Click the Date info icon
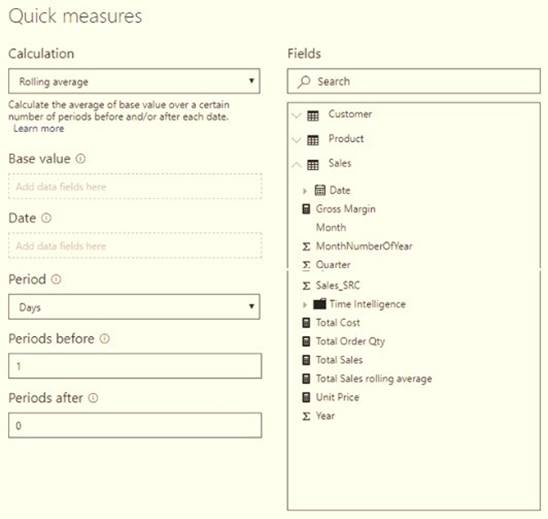The height and width of the screenshot is (519, 548). [46, 218]
